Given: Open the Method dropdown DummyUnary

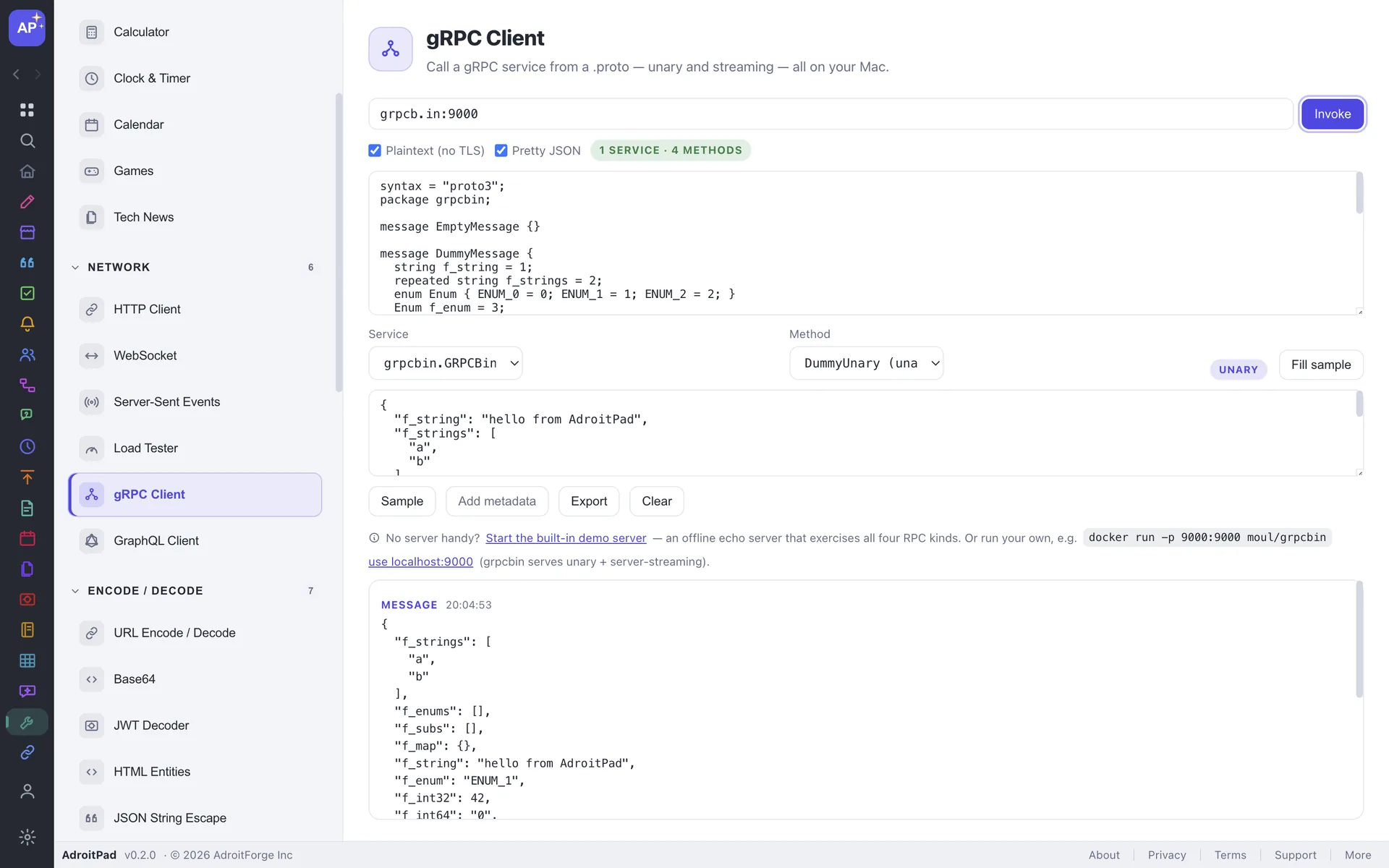Looking at the screenshot, I should click(x=866, y=363).
